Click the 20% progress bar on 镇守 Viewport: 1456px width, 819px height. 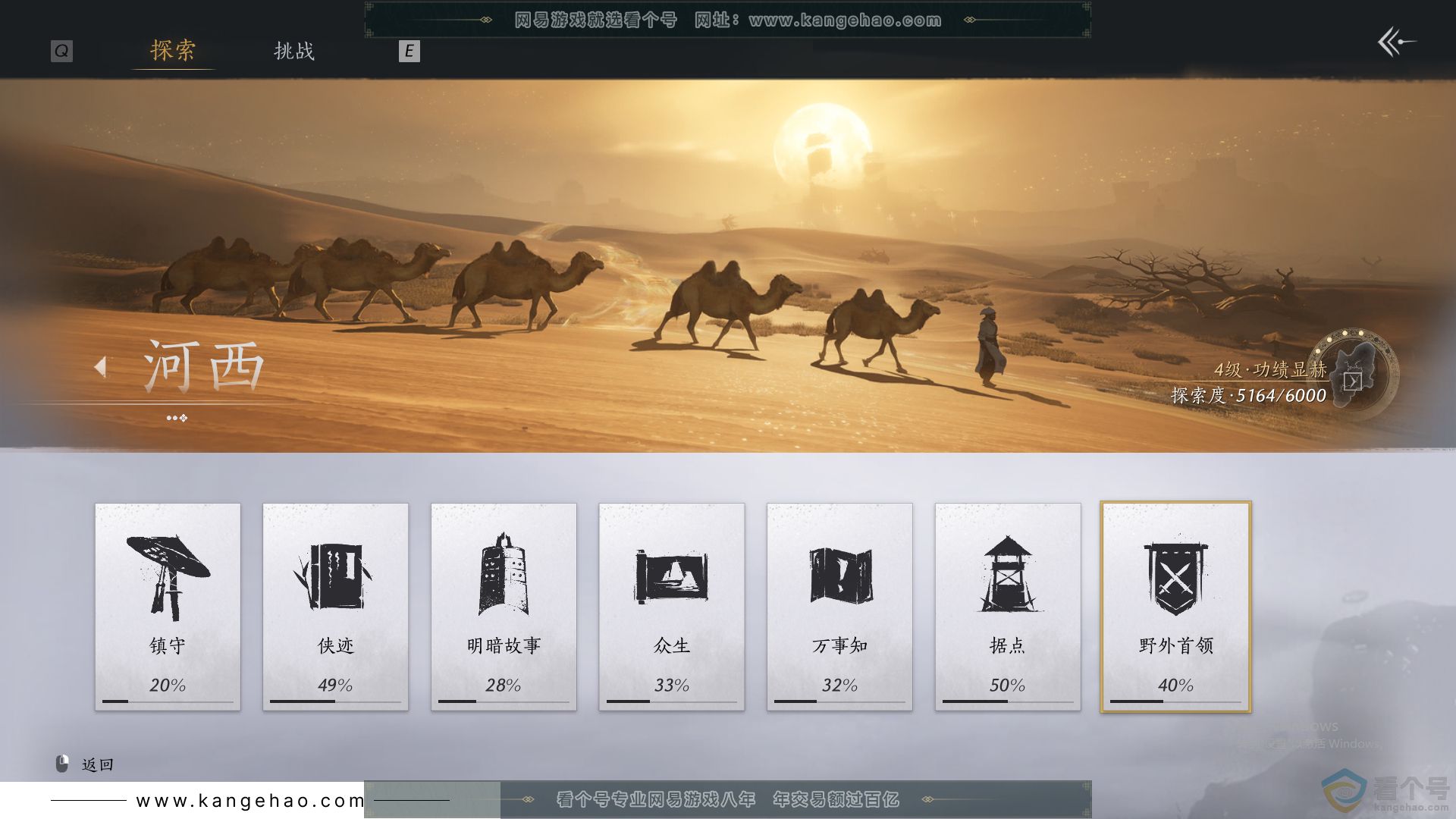tap(168, 701)
